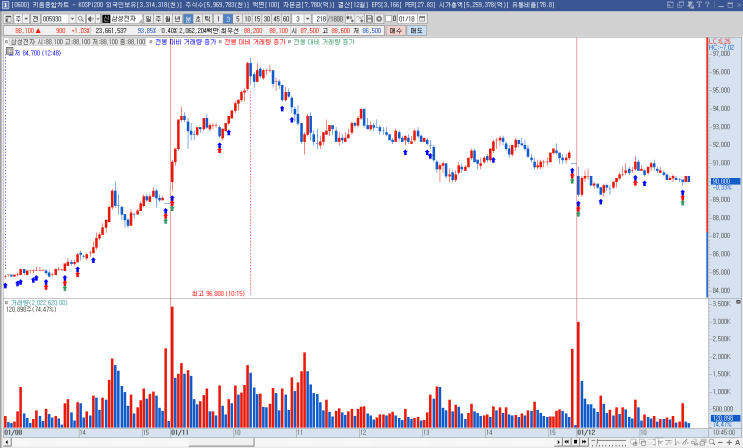Open the interval value 3 dropdown

[308, 19]
